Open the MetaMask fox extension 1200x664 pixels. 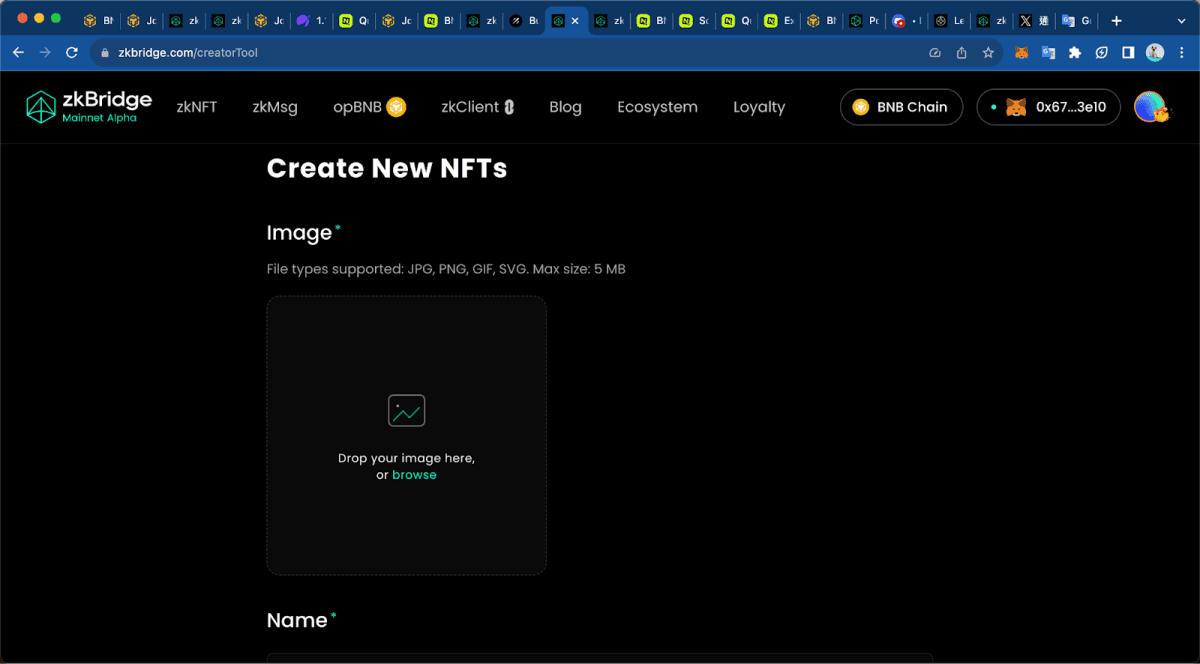1022,52
